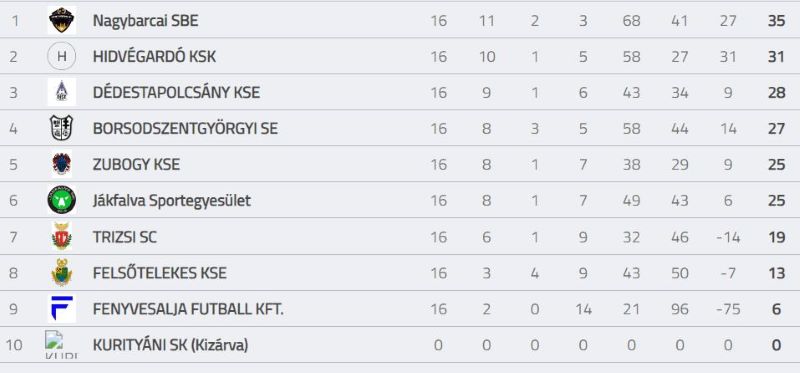Screen dimensions: 800x373
Task: Click the Nagybarcai SBE team logo
Action: (x=62, y=20)
